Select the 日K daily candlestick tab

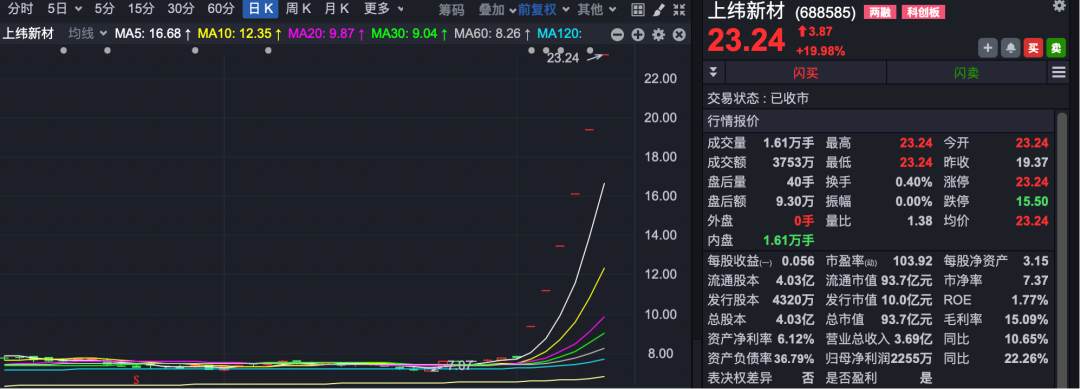point(260,10)
